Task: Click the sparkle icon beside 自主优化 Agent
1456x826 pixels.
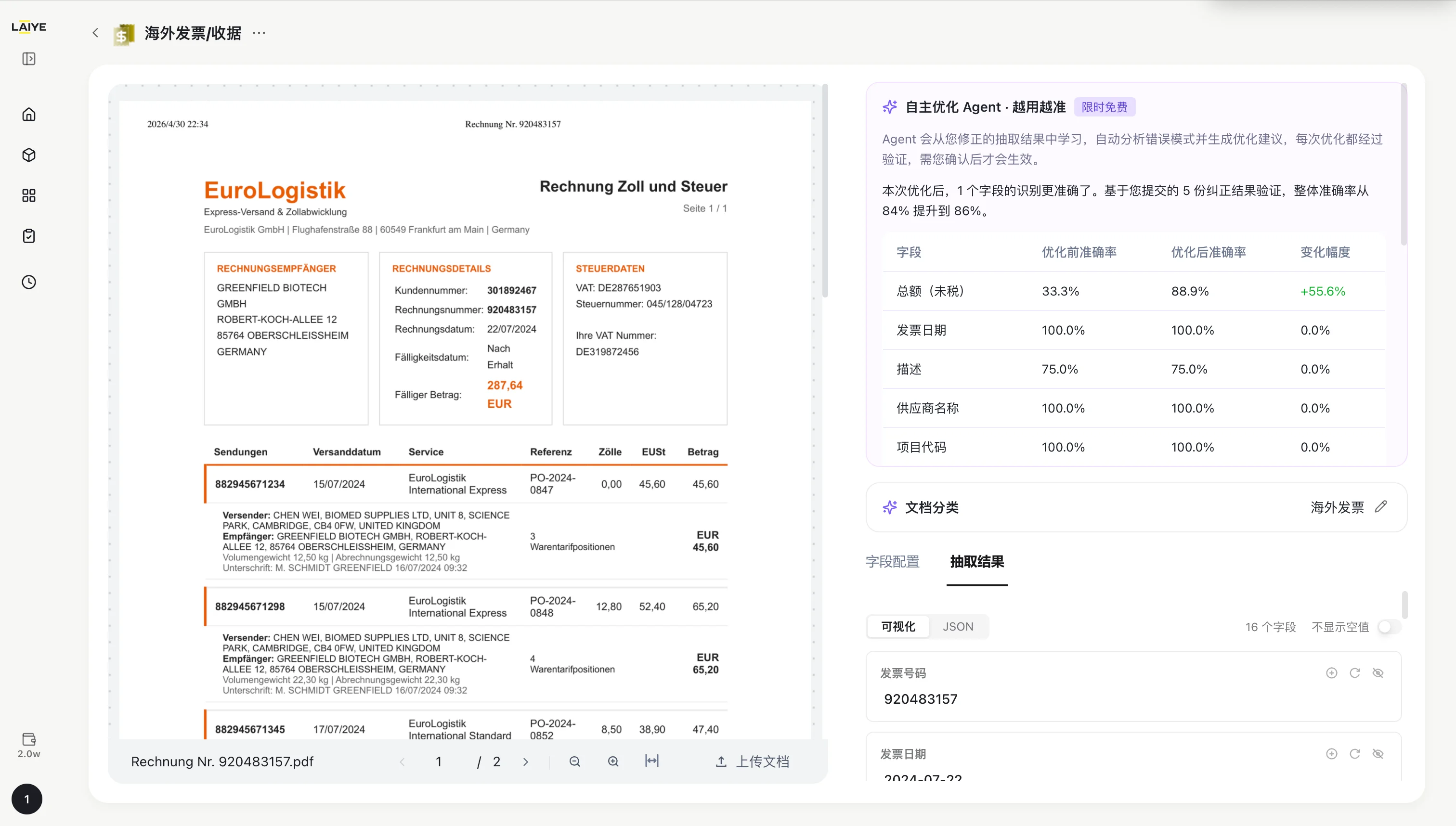Action: click(890, 107)
